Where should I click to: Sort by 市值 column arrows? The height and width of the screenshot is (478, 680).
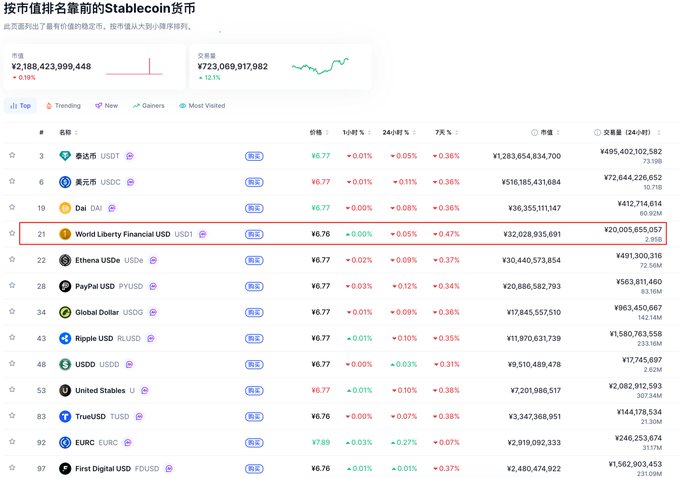pos(558,132)
